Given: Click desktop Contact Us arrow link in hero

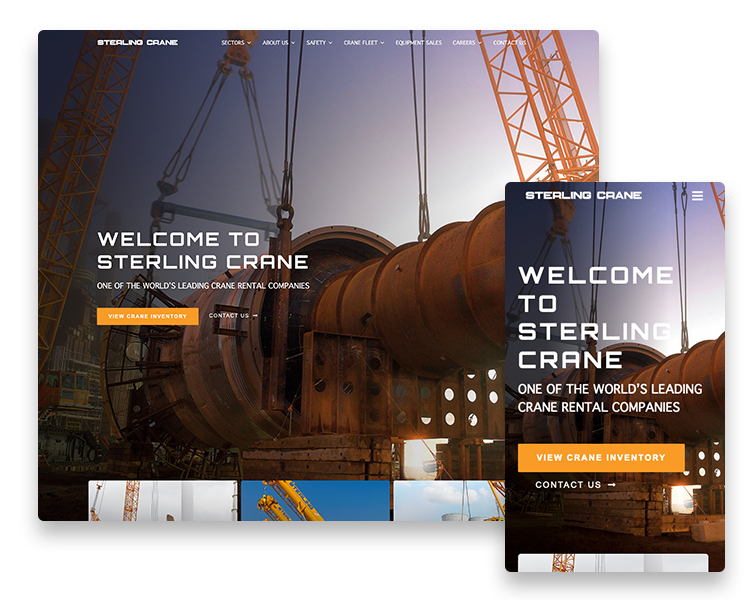Looking at the screenshot, I should pyautogui.click(x=233, y=315).
